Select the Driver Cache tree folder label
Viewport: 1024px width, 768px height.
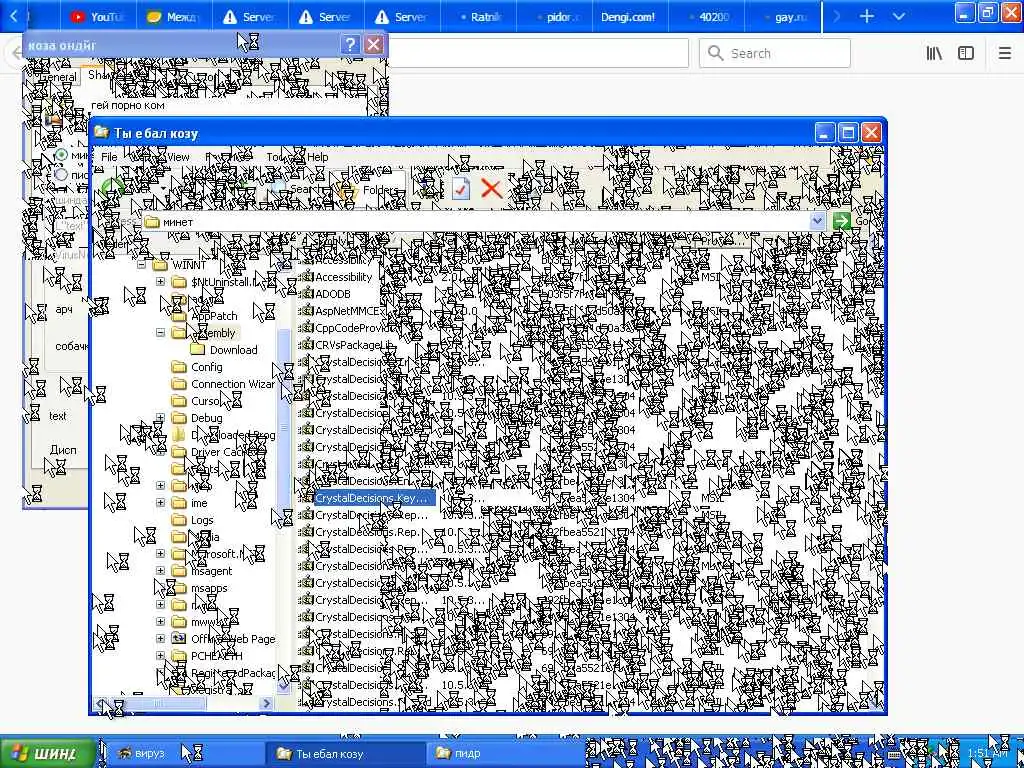[223, 452]
